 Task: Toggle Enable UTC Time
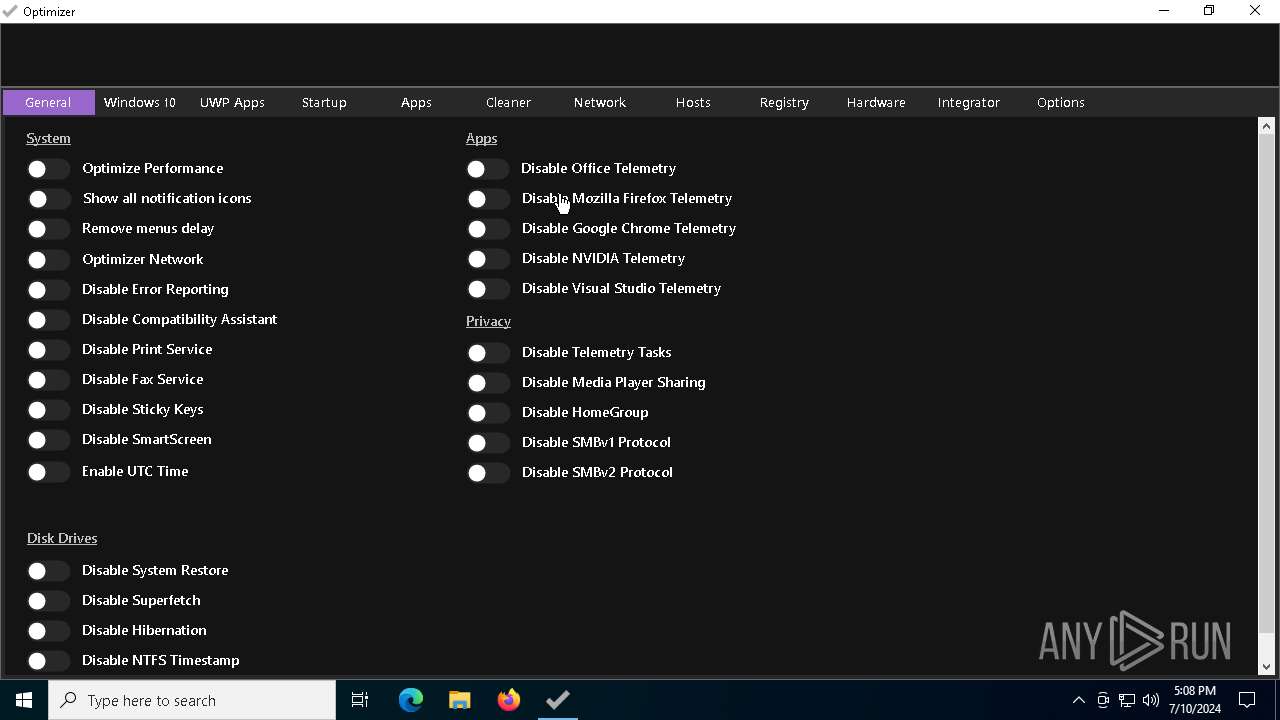click(x=48, y=472)
